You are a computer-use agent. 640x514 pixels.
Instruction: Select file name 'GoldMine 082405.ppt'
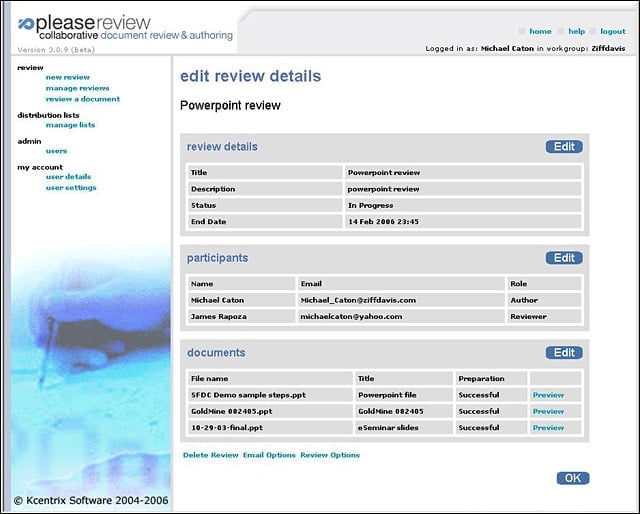[270, 412]
